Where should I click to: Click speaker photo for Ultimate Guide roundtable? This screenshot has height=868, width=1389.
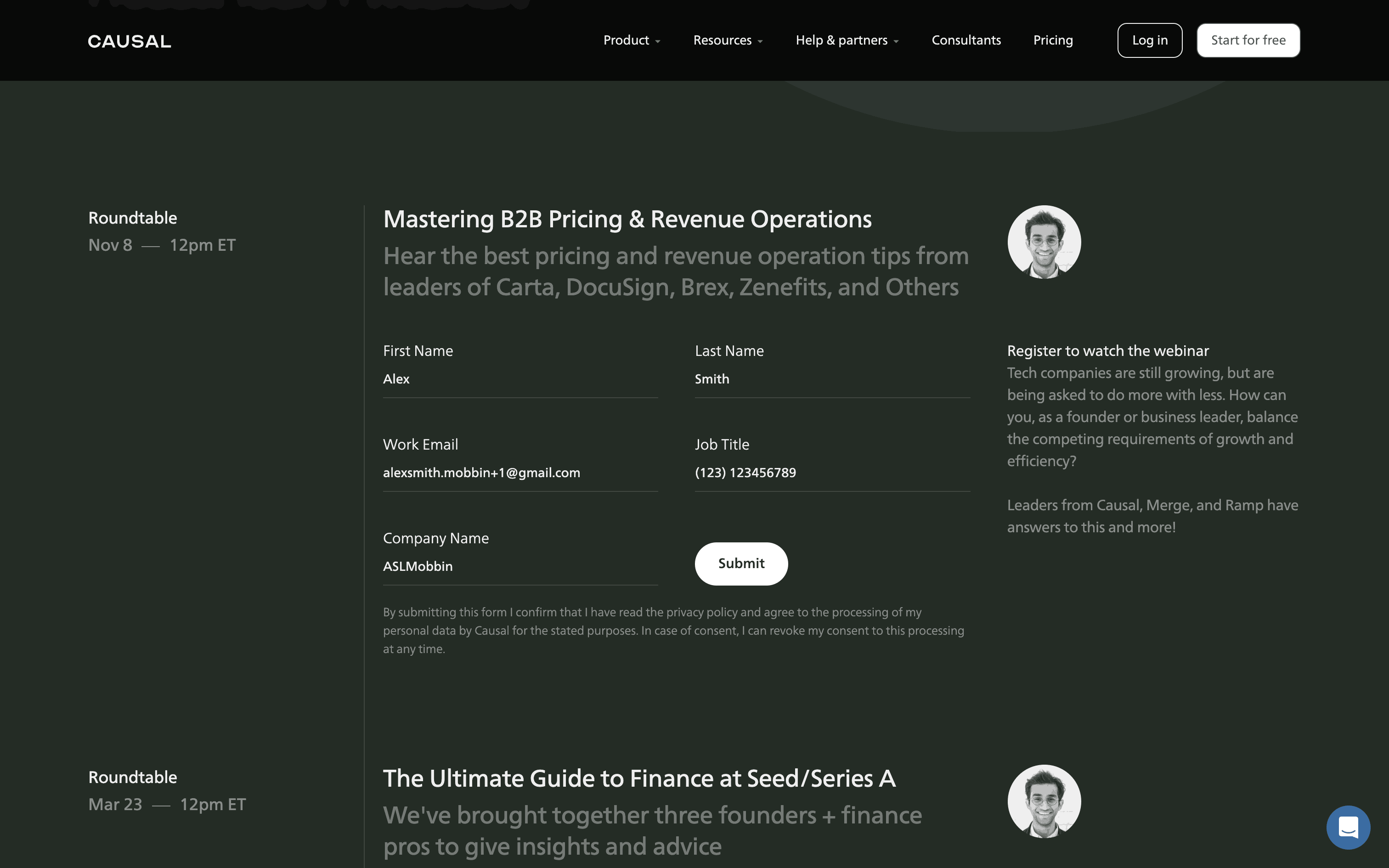[1044, 801]
